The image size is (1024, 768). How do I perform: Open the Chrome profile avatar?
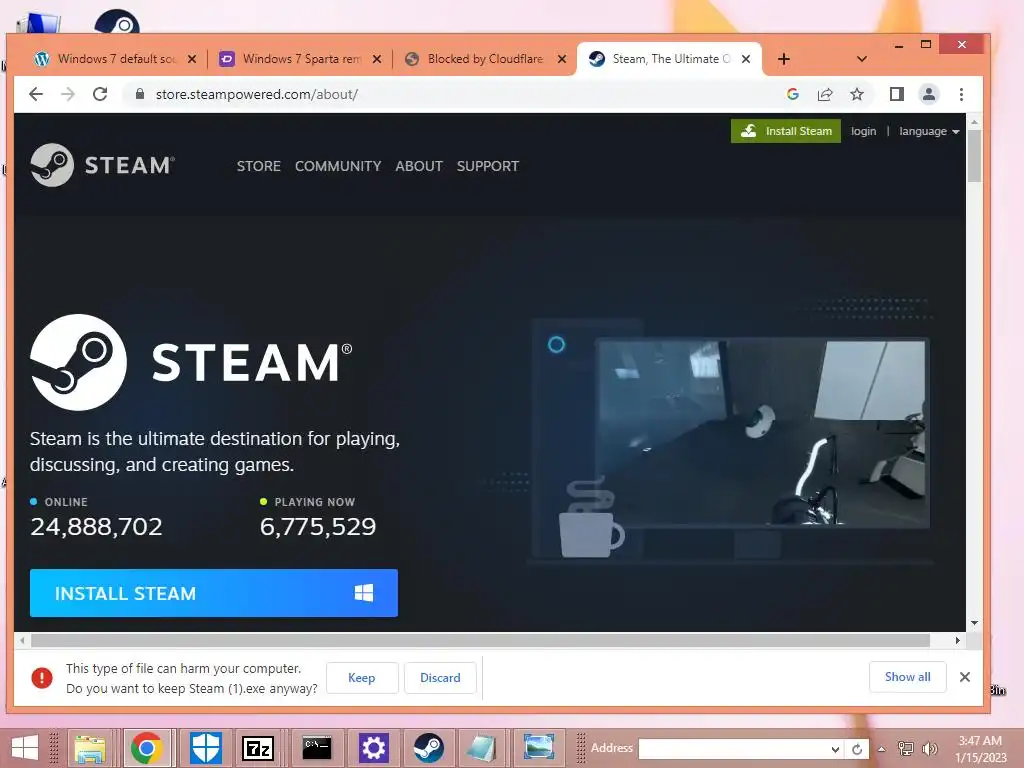click(x=929, y=94)
